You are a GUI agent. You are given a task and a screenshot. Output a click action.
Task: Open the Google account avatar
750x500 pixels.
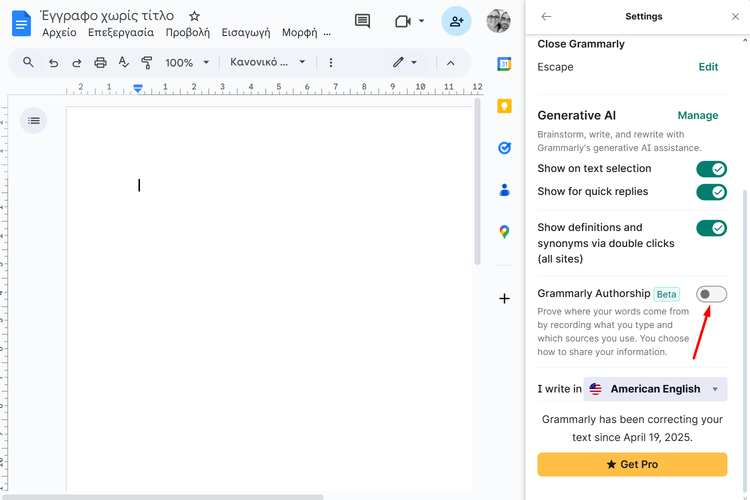(498, 21)
